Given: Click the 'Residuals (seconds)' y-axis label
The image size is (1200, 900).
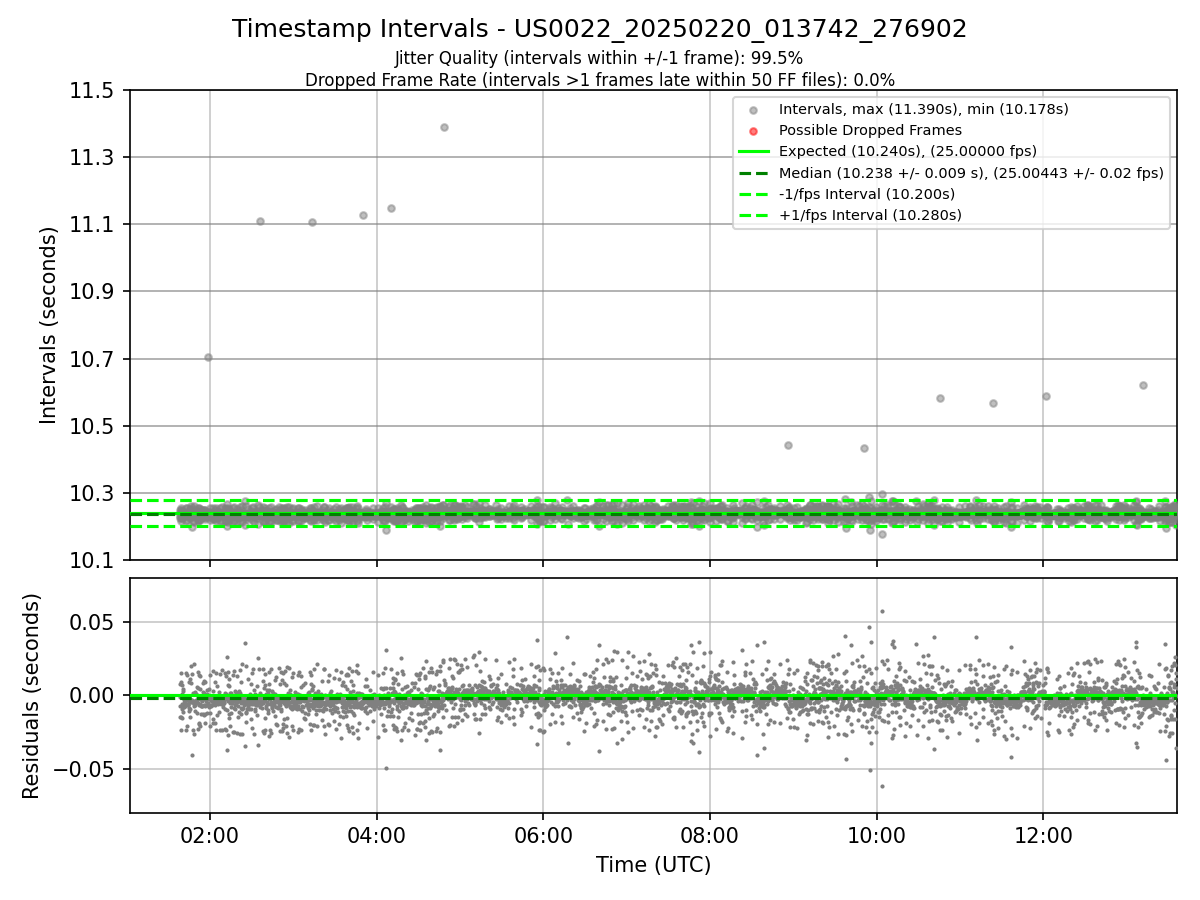Looking at the screenshot, I should pyautogui.click(x=32, y=696).
